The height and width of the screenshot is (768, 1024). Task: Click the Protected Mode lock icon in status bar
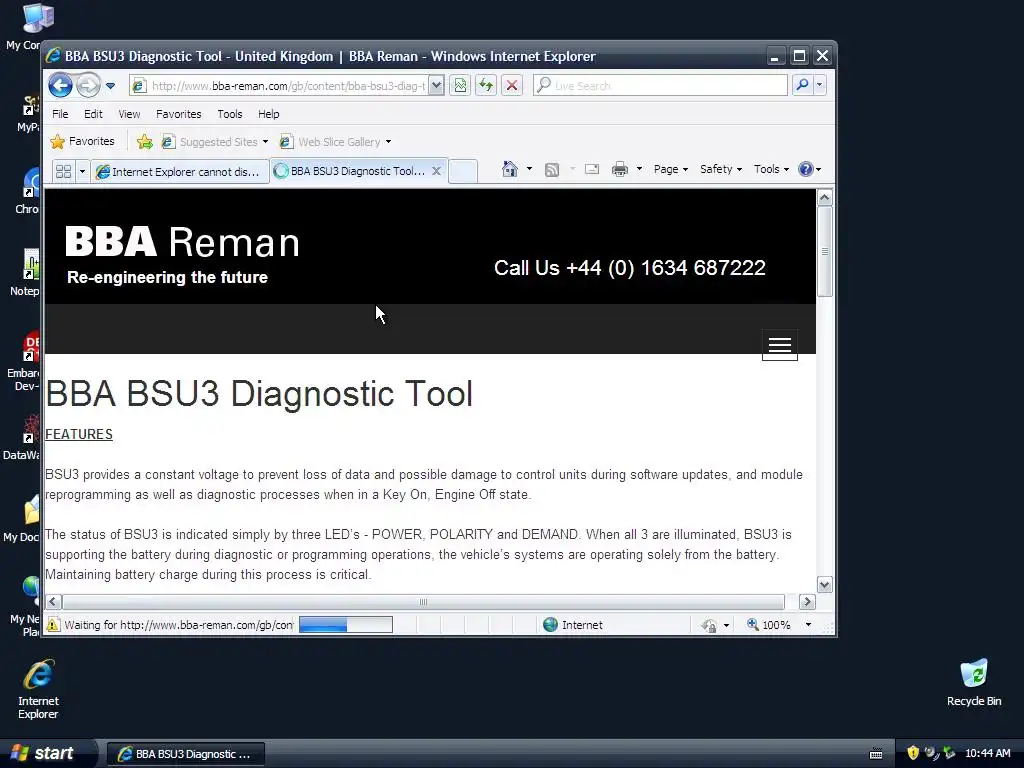(710, 626)
